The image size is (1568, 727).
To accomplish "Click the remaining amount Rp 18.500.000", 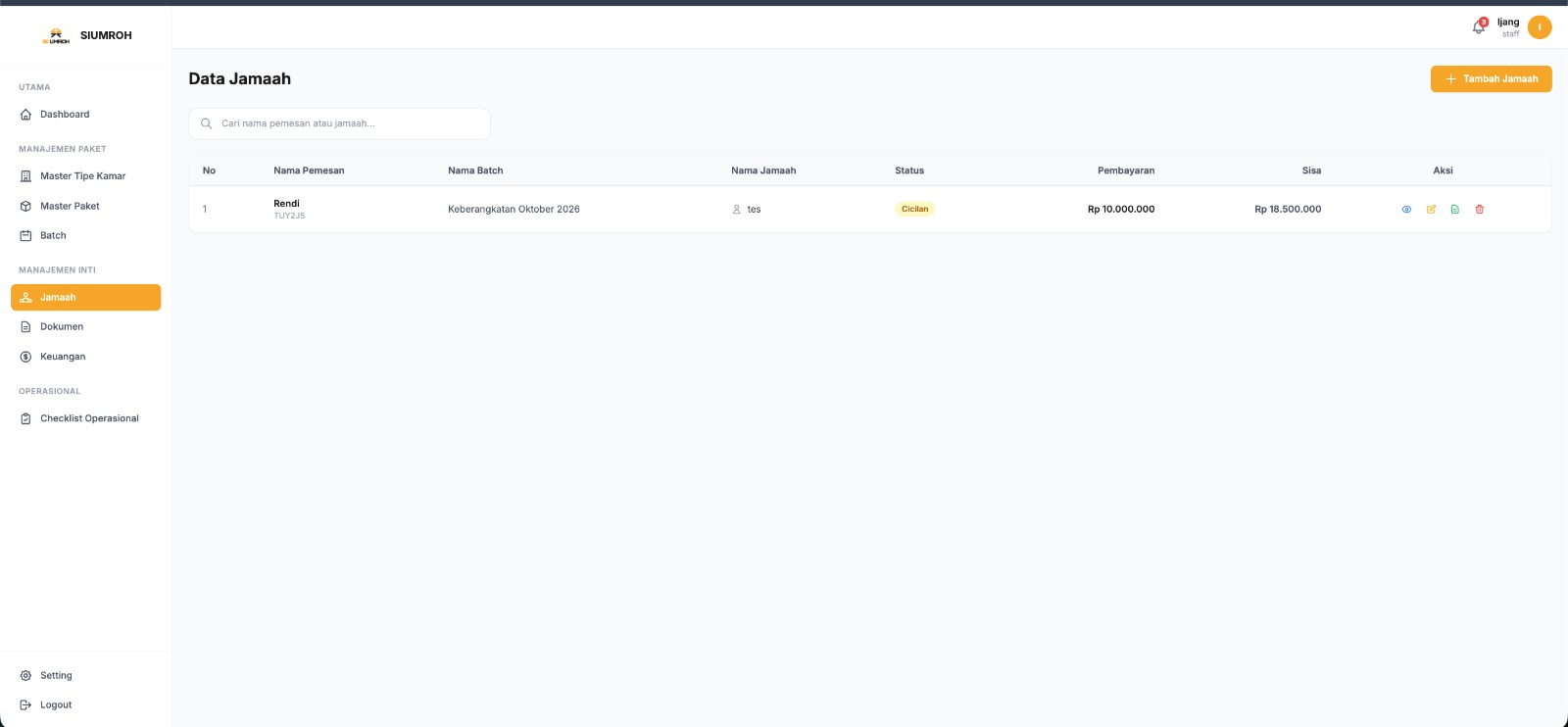I will [x=1288, y=209].
